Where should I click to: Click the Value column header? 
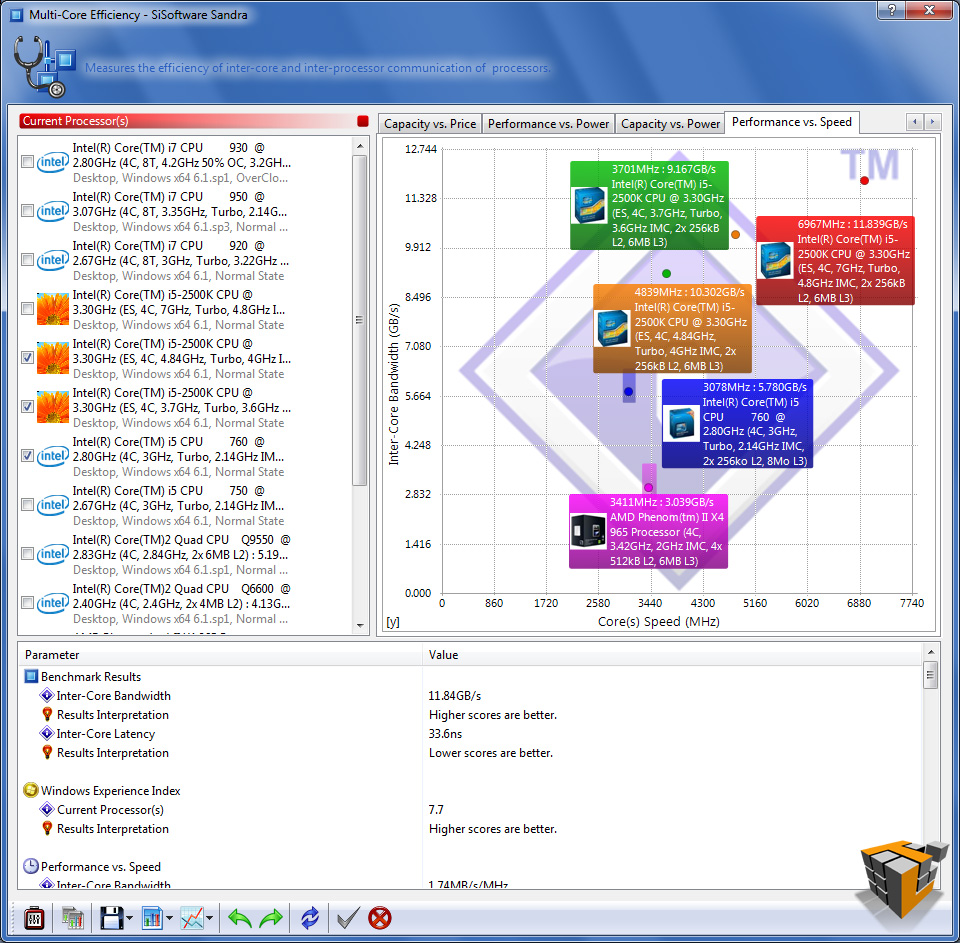coord(672,655)
